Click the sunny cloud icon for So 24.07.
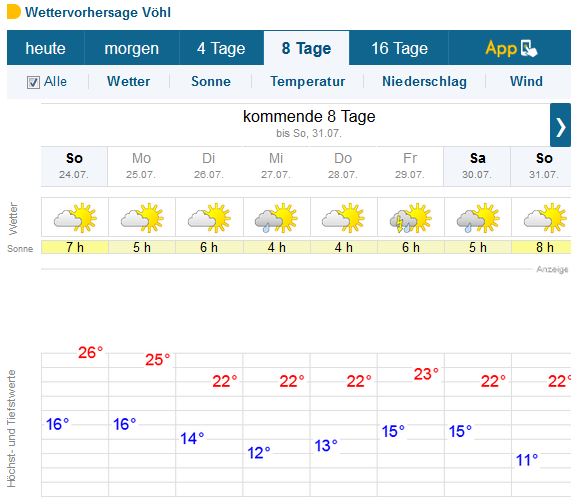The height and width of the screenshot is (504, 584). coord(75,218)
